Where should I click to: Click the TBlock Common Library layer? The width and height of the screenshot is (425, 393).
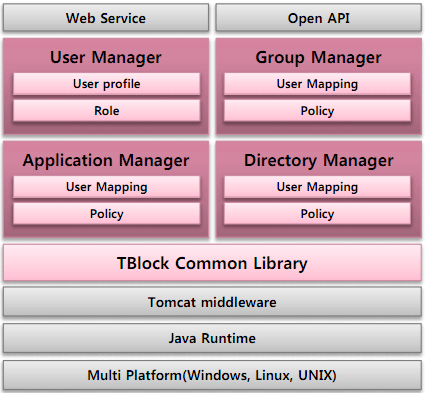212,263
